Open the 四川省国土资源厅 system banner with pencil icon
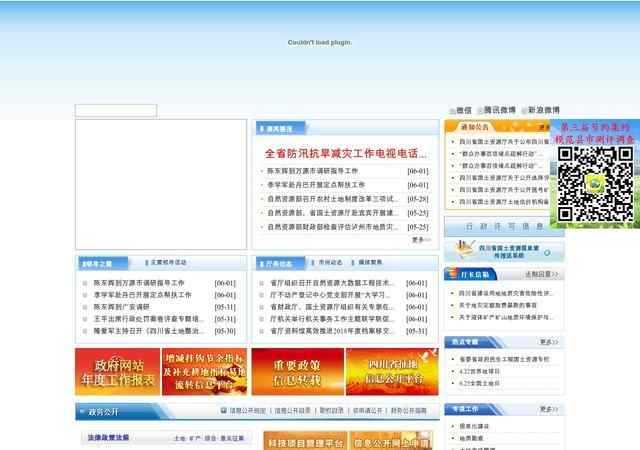The width and height of the screenshot is (640, 450). tap(504, 251)
